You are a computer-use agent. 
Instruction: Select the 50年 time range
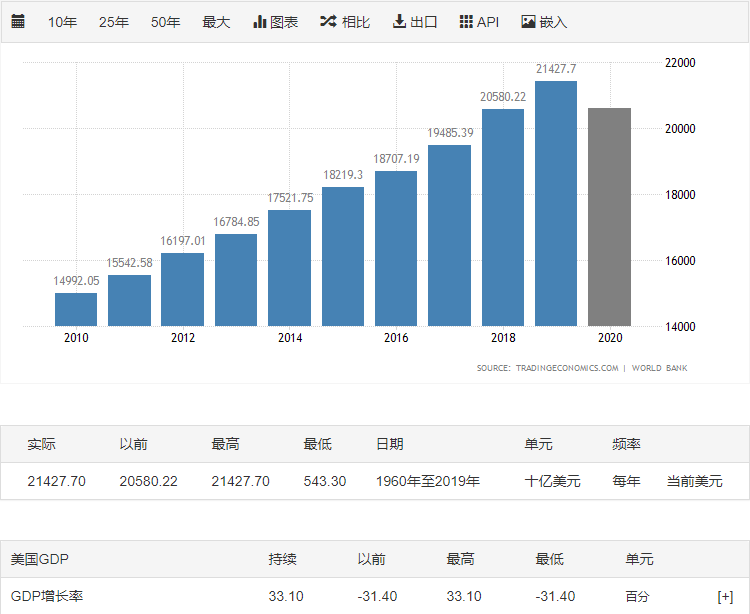click(165, 22)
